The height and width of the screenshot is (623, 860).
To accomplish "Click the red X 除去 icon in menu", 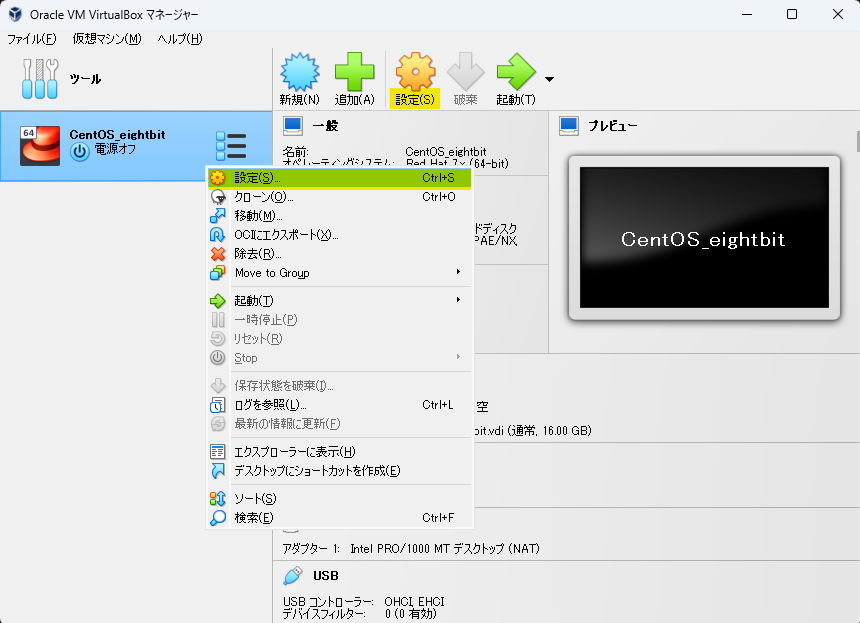I will 218,254.
